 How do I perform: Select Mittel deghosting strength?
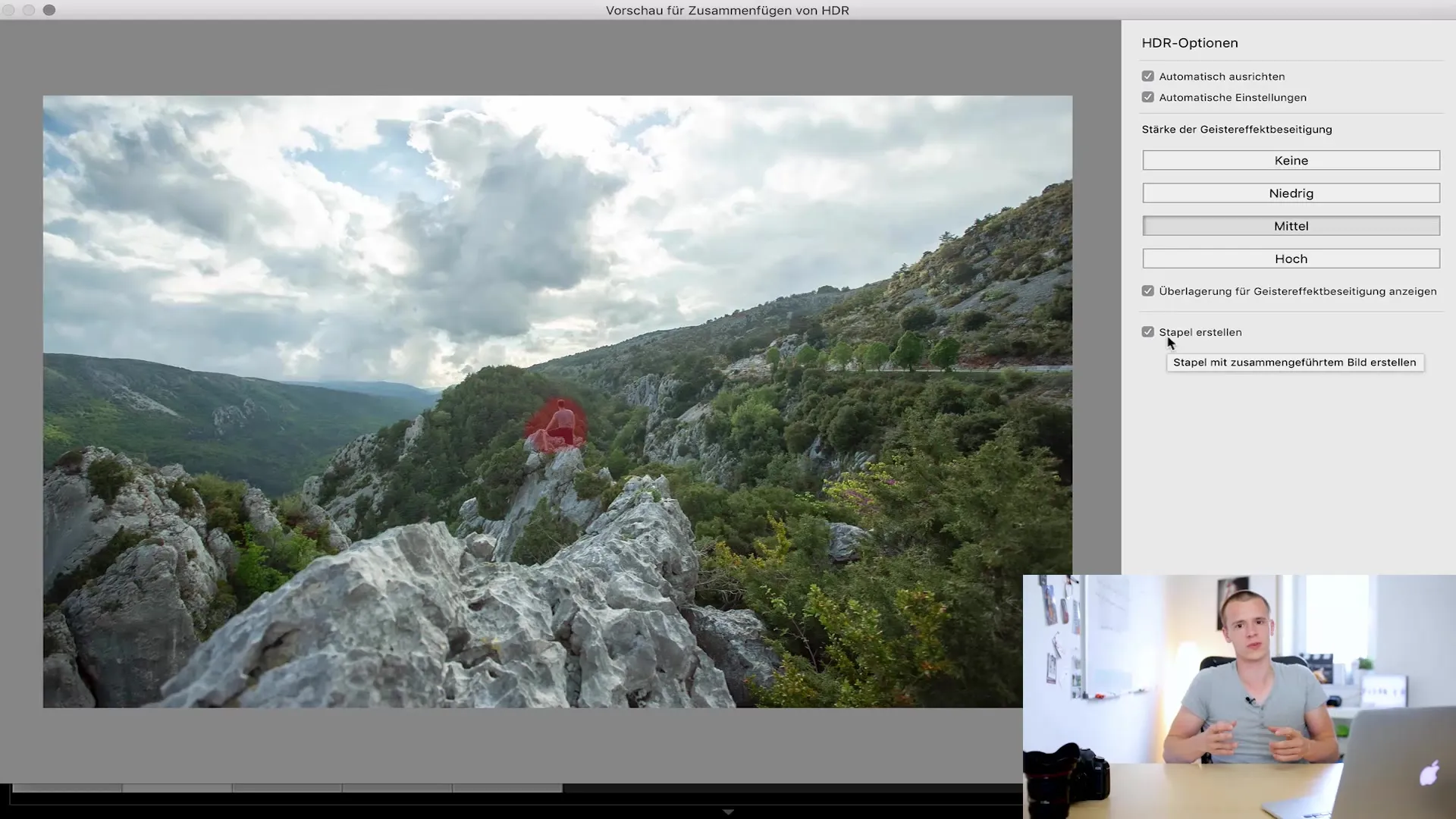tap(1291, 226)
